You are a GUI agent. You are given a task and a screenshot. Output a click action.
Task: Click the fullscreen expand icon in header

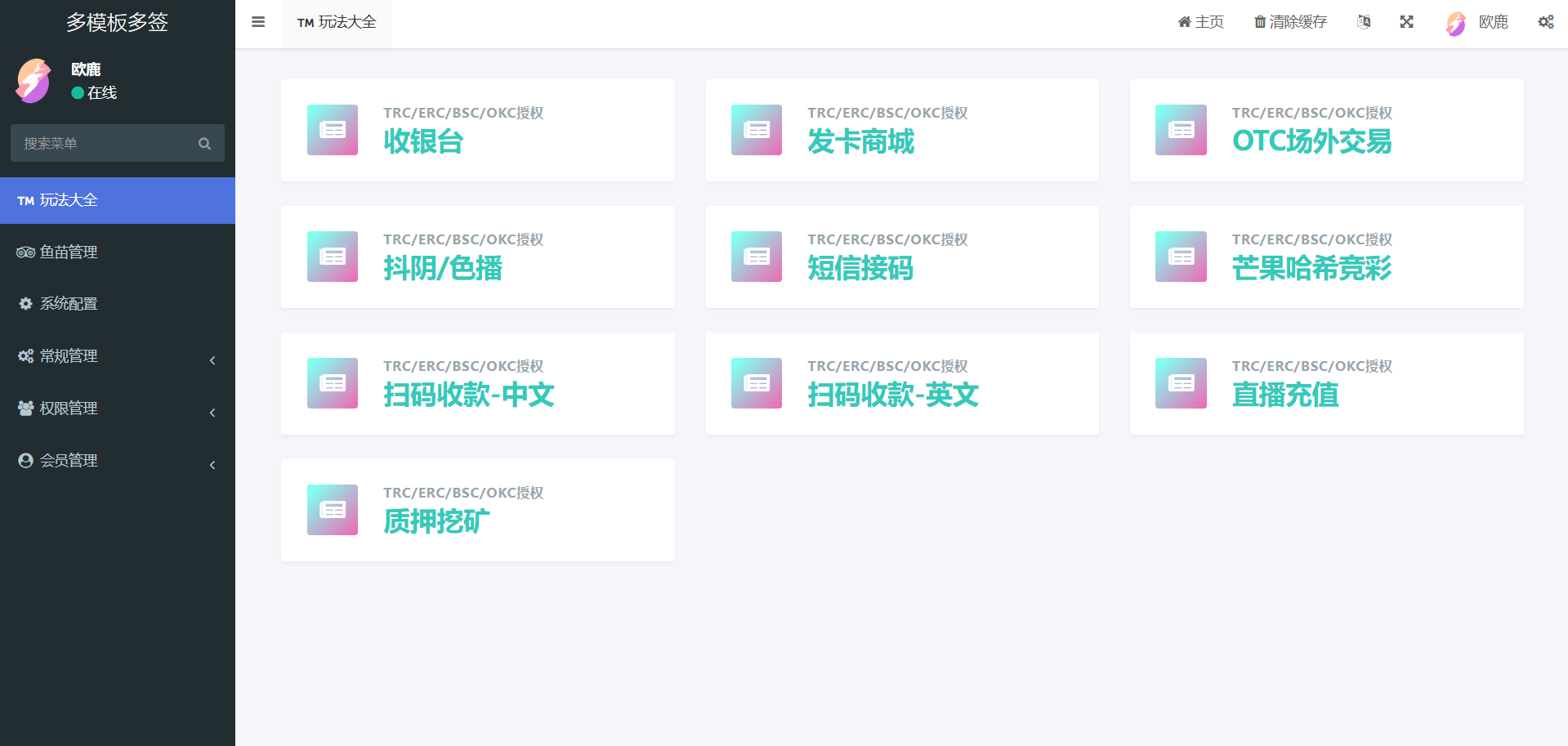click(x=1406, y=22)
